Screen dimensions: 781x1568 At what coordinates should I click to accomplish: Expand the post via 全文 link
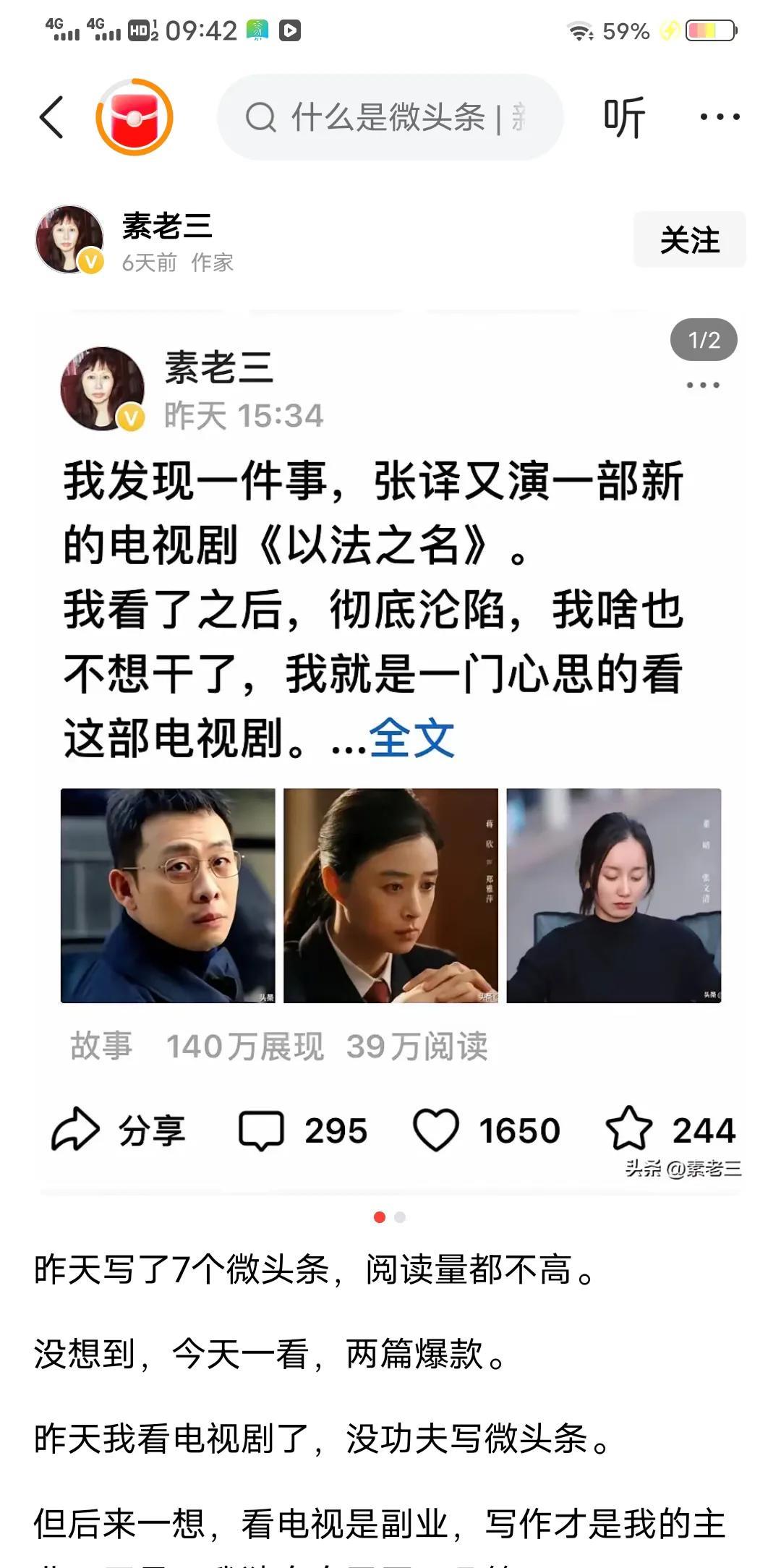(x=411, y=738)
